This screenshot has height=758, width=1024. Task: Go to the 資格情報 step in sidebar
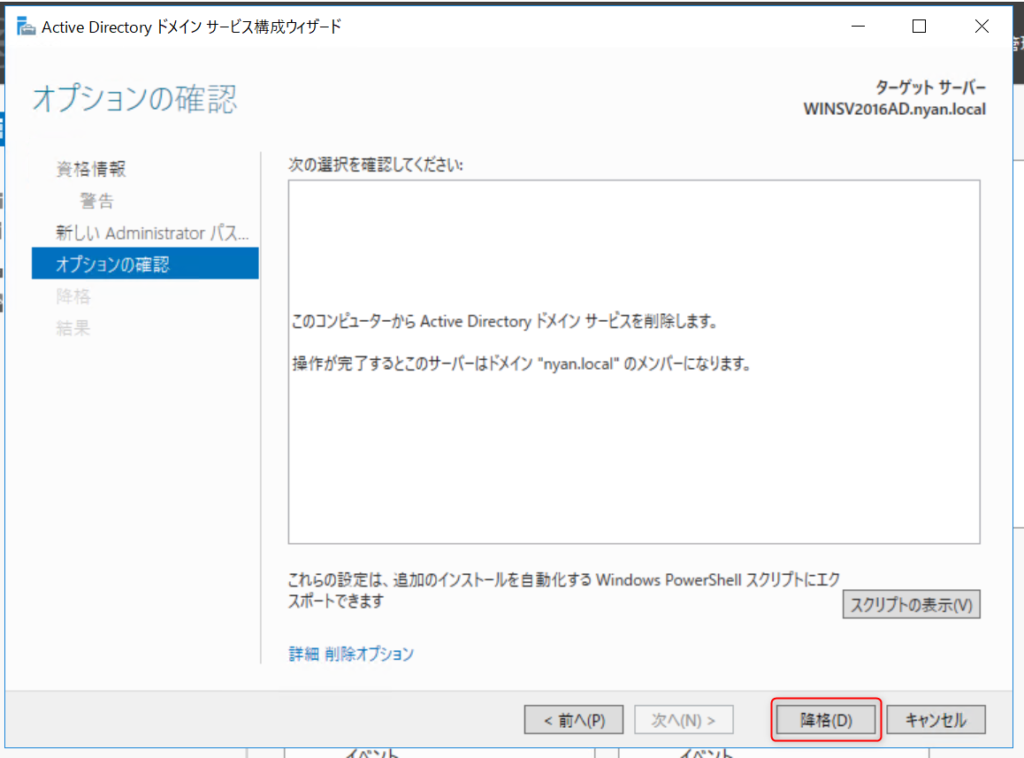point(91,169)
